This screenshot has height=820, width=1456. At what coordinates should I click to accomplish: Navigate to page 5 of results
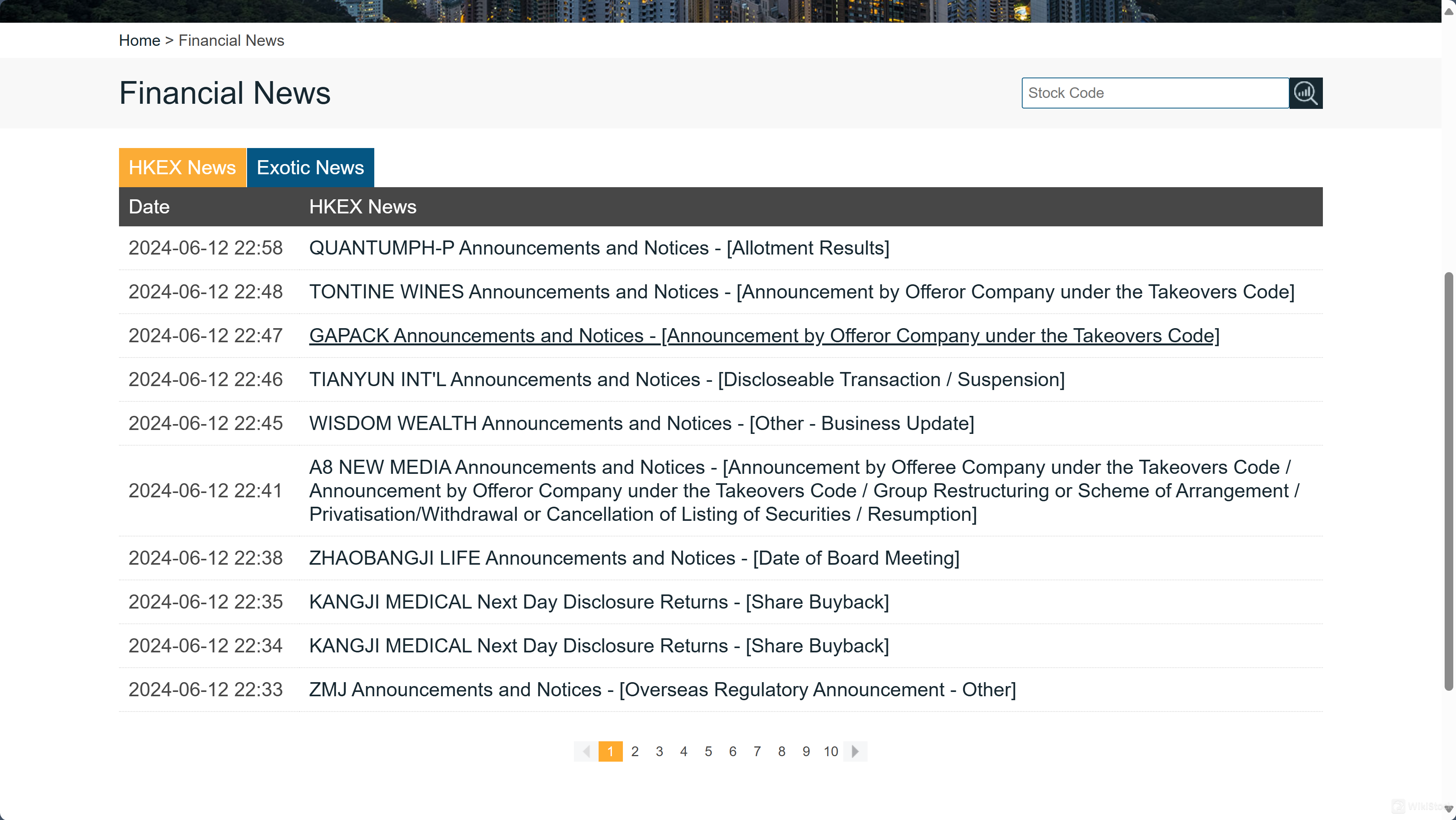[708, 751]
